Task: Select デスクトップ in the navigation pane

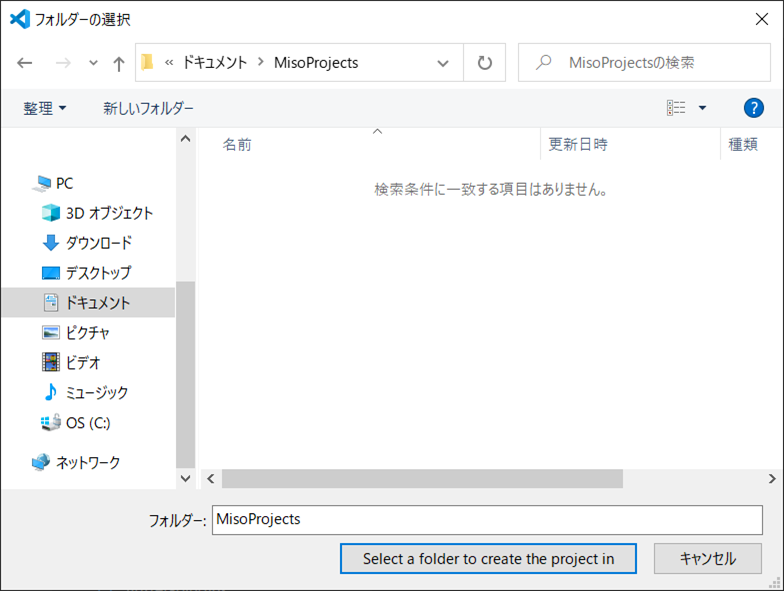Action: 98,273
